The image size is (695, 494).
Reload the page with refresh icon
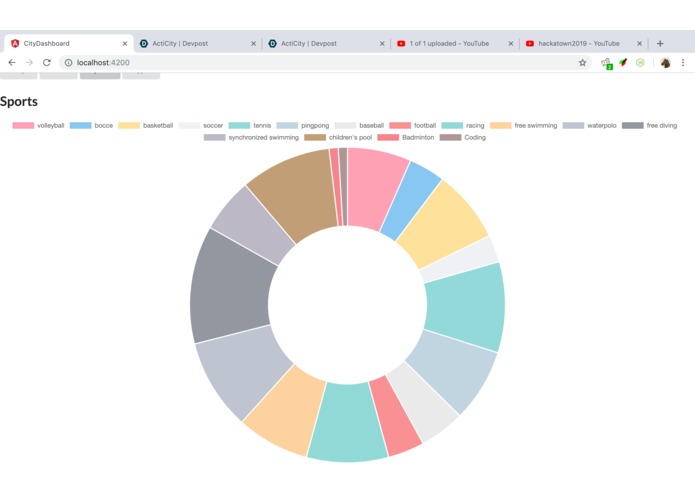pyautogui.click(x=47, y=62)
